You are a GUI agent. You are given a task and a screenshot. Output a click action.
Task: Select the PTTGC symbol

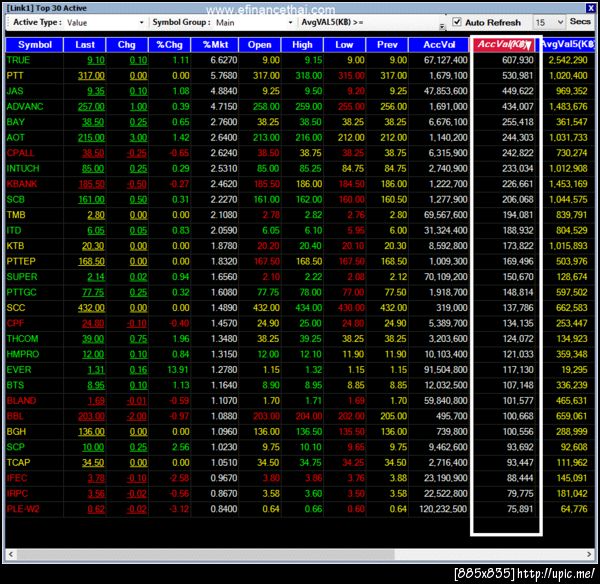pos(21,292)
